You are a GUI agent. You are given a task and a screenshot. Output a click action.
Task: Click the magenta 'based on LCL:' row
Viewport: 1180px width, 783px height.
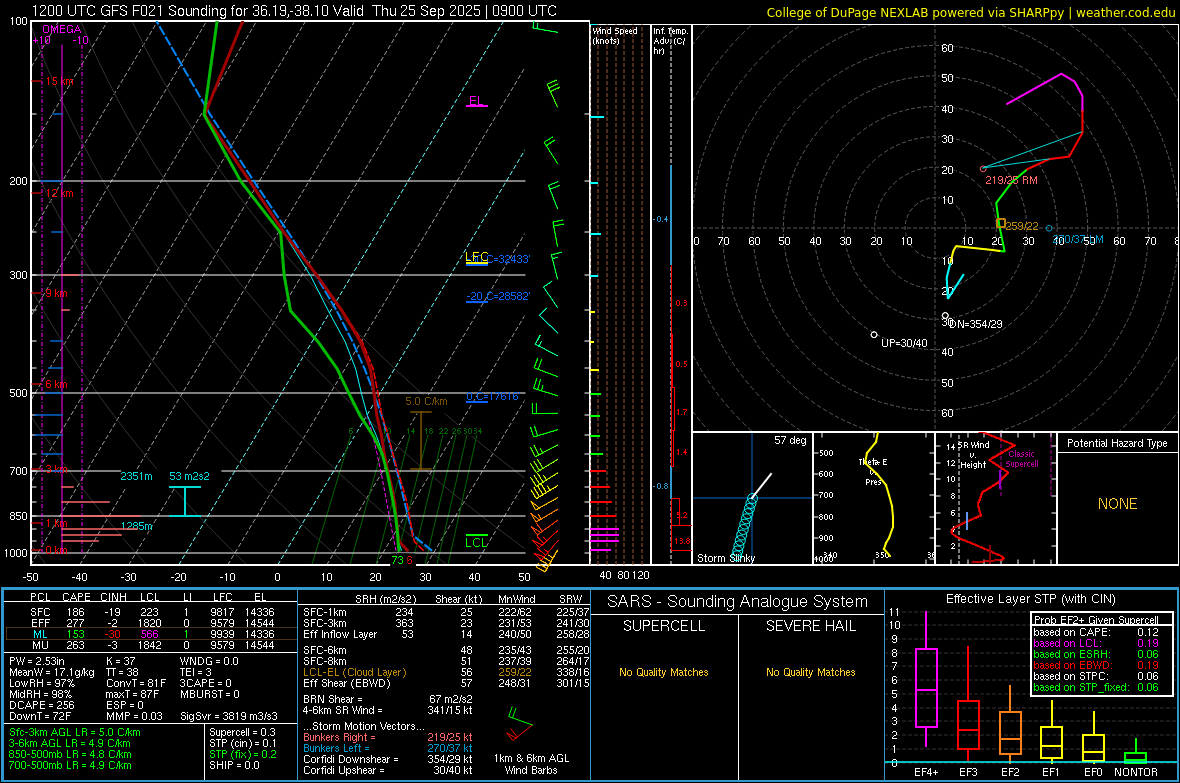click(x=1096, y=643)
